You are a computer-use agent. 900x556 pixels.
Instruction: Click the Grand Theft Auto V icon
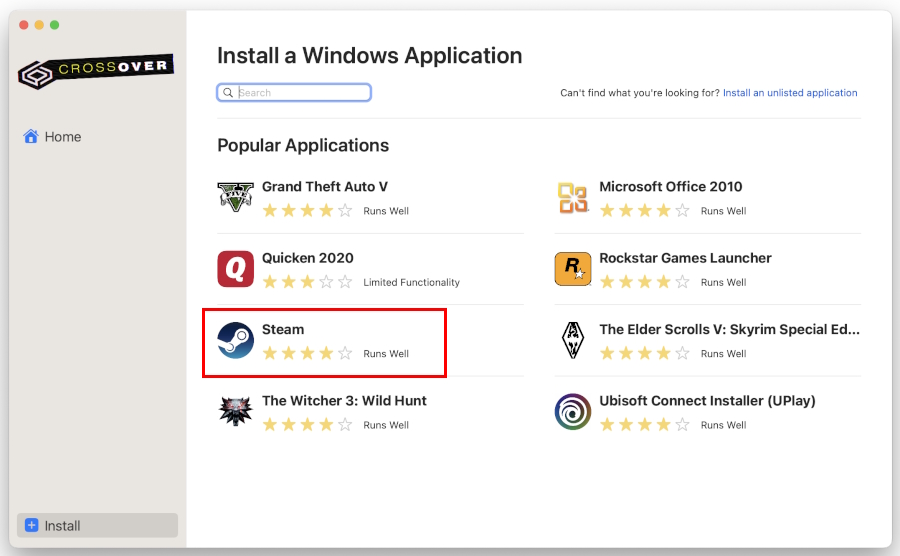click(x=235, y=197)
